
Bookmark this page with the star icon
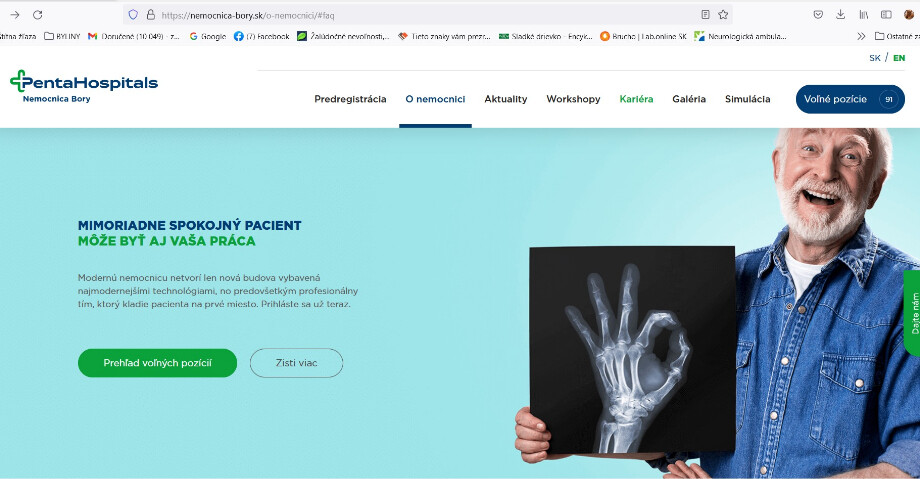pos(723,15)
